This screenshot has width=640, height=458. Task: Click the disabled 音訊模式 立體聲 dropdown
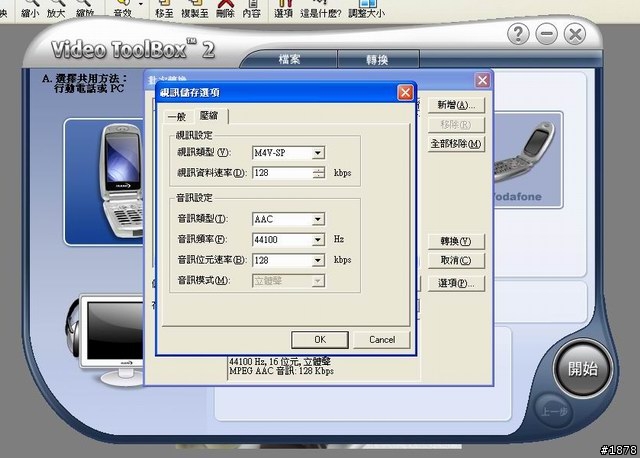(289, 281)
